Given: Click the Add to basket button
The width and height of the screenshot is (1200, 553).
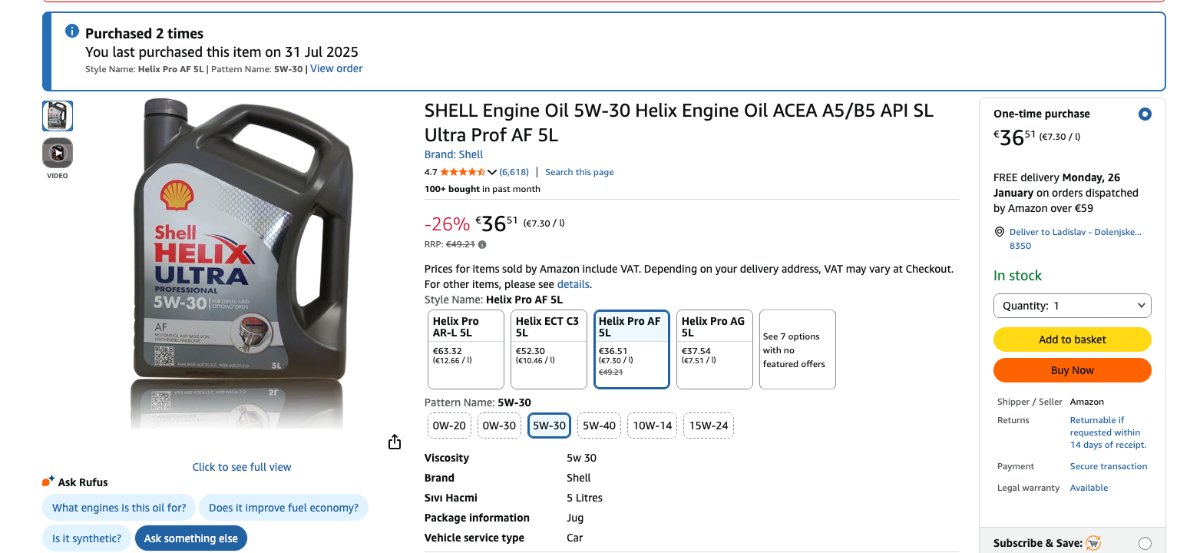Looking at the screenshot, I should pos(1072,339).
